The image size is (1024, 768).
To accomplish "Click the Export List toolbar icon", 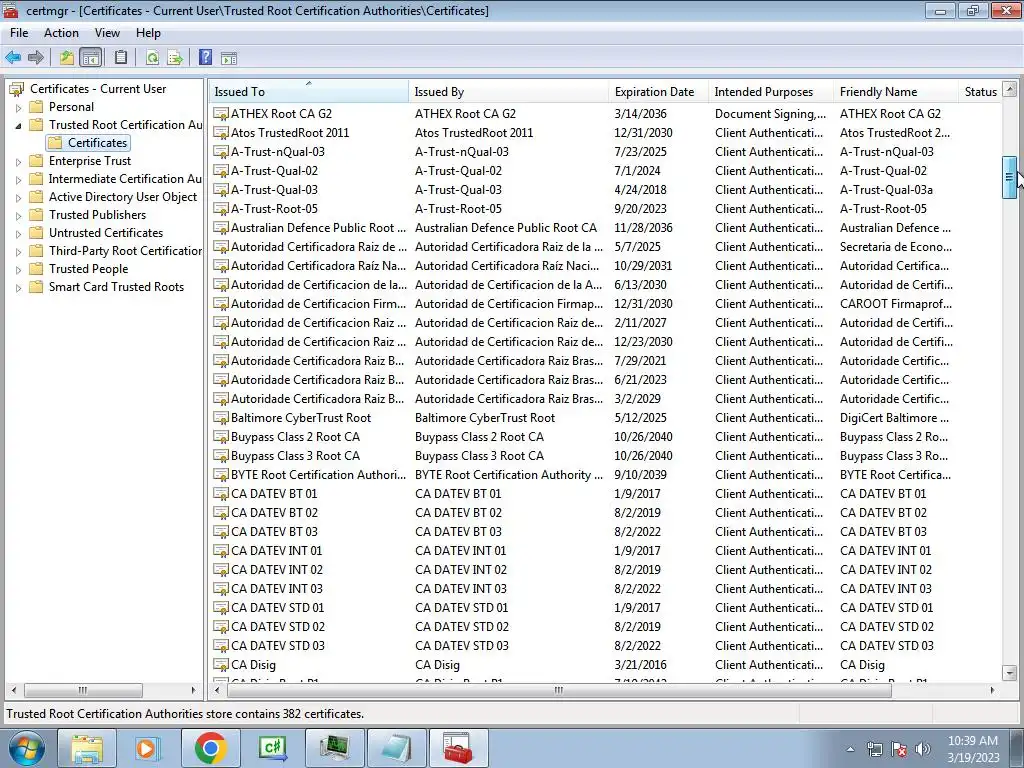I will 175,57.
